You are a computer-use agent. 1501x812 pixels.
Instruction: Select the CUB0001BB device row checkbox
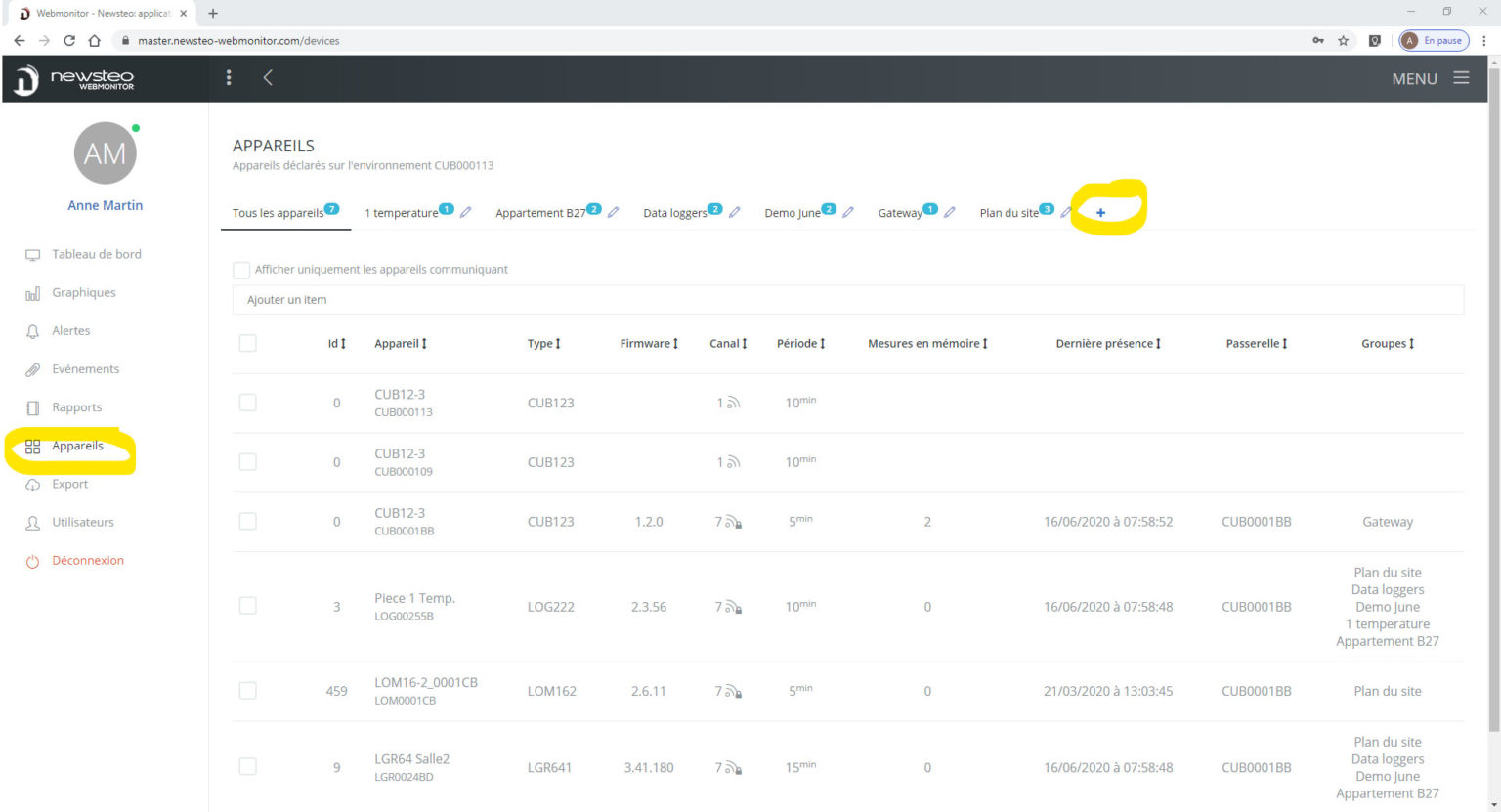coord(248,522)
